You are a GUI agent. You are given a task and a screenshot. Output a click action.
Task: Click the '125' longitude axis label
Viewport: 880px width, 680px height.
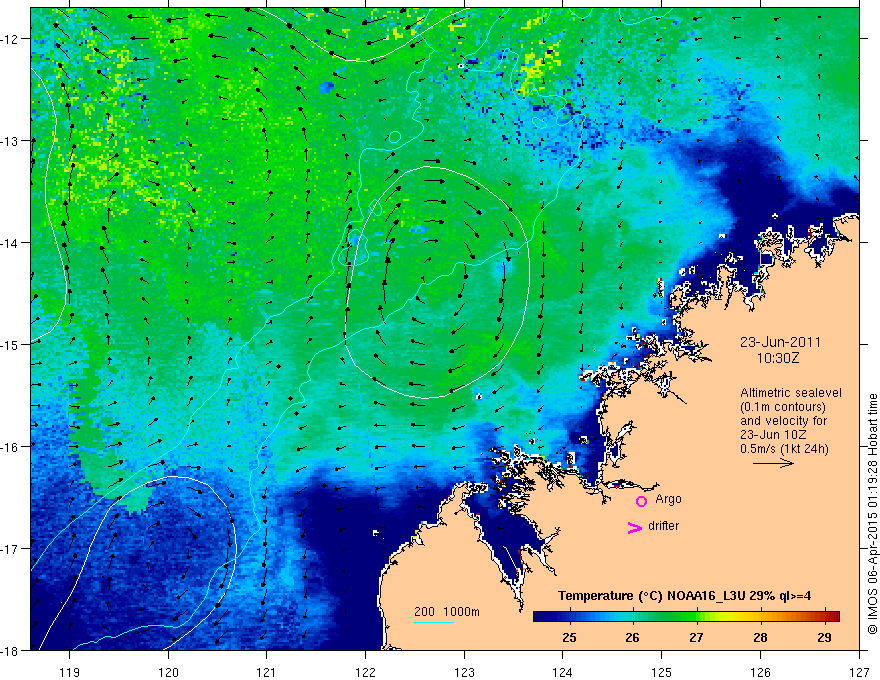[662, 672]
